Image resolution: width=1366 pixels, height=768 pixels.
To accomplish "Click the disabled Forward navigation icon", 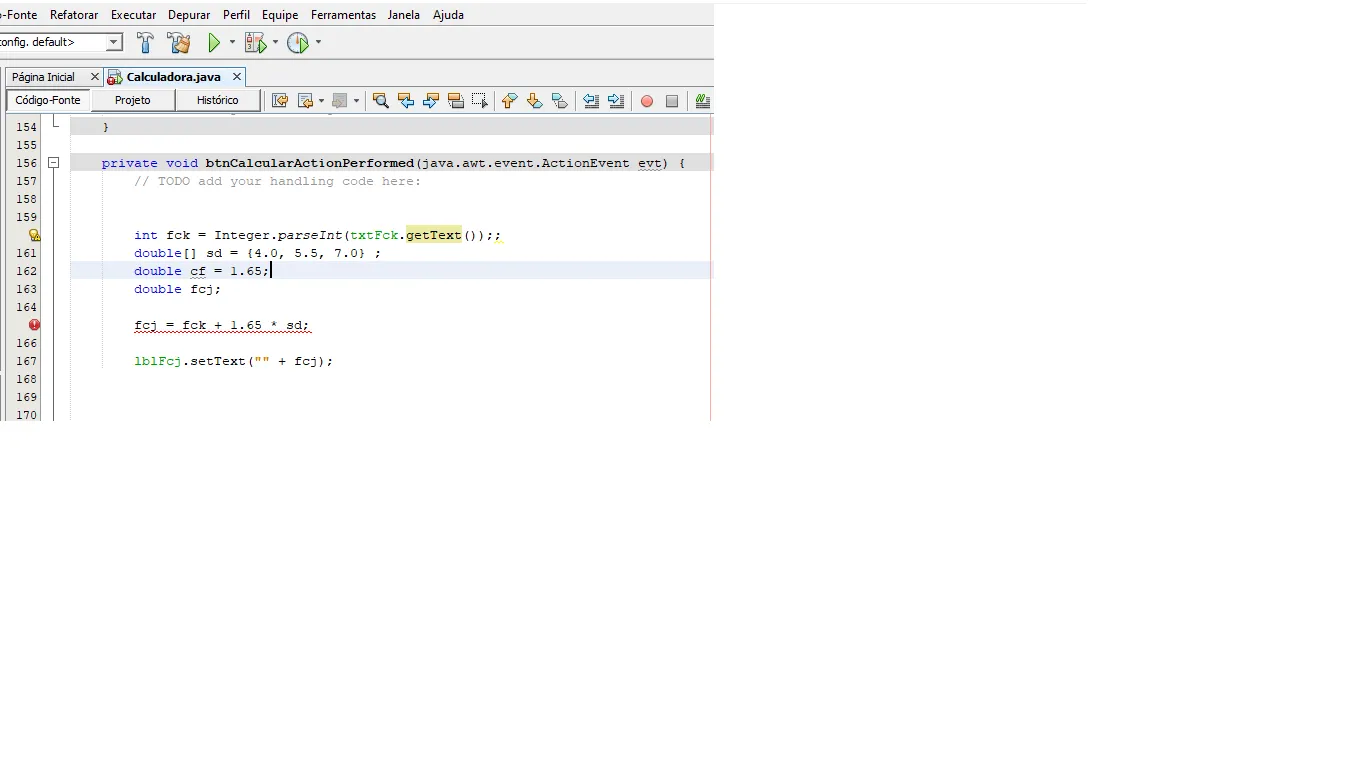I will 339,101.
